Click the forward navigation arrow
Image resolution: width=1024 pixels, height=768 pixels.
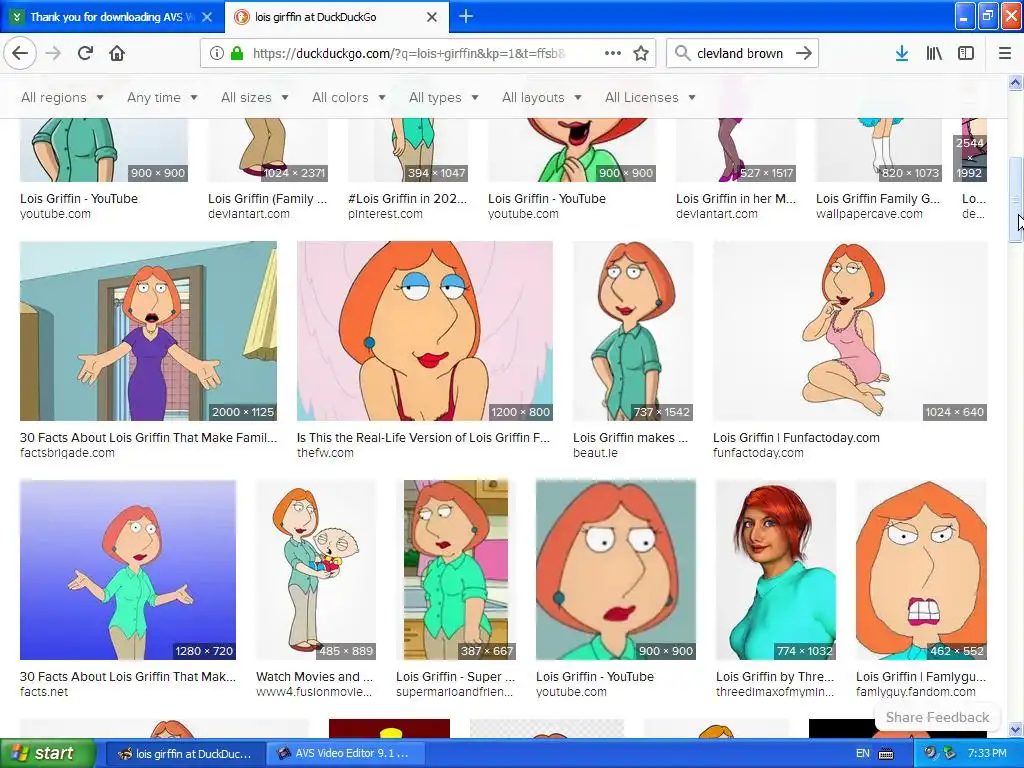coord(54,53)
